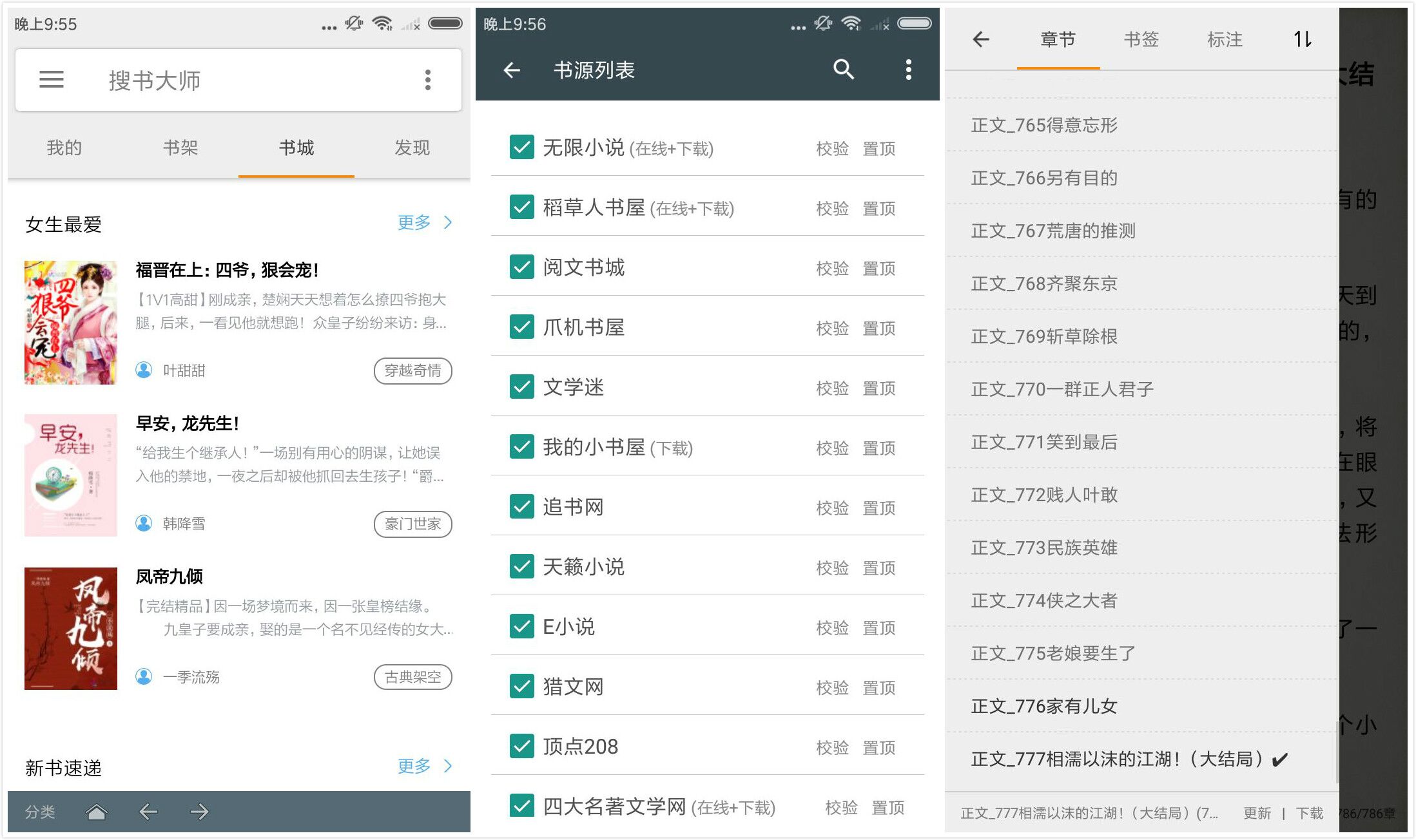Tap the search icon in 书源列表
Screen dimensions: 1416x840
coord(843,70)
